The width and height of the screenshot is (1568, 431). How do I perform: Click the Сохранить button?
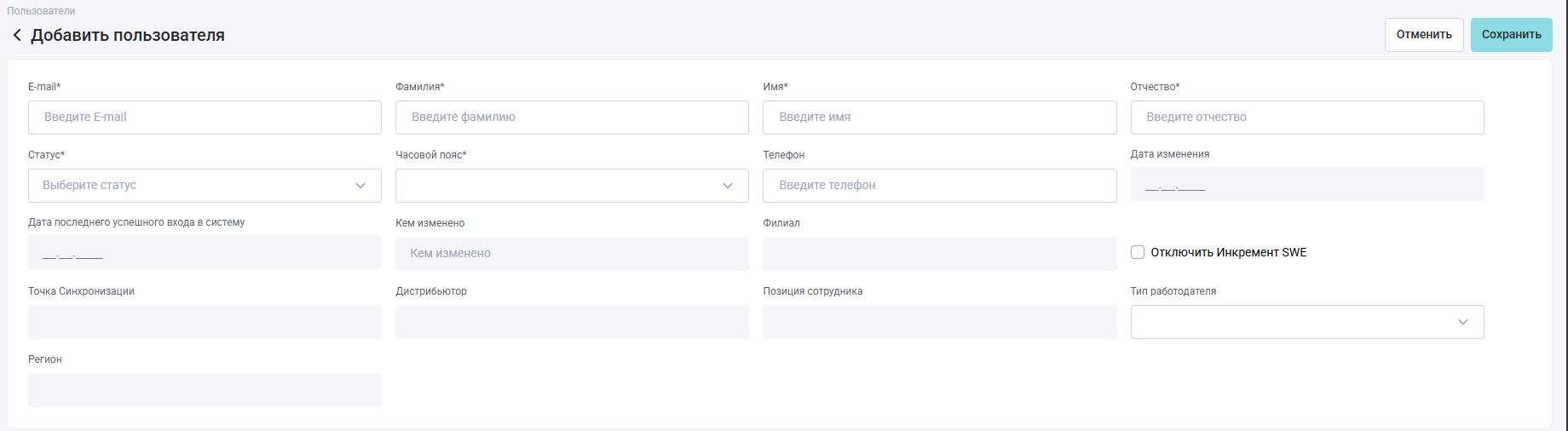pyautogui.click(x=1511, y=35)
